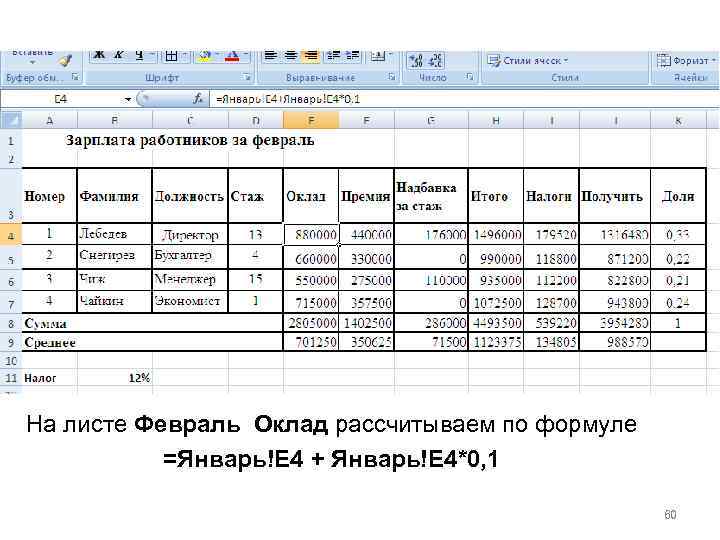Open the fill color dropdown arrow
This screenshot has width=720, height=540.
tap(217, 56)
